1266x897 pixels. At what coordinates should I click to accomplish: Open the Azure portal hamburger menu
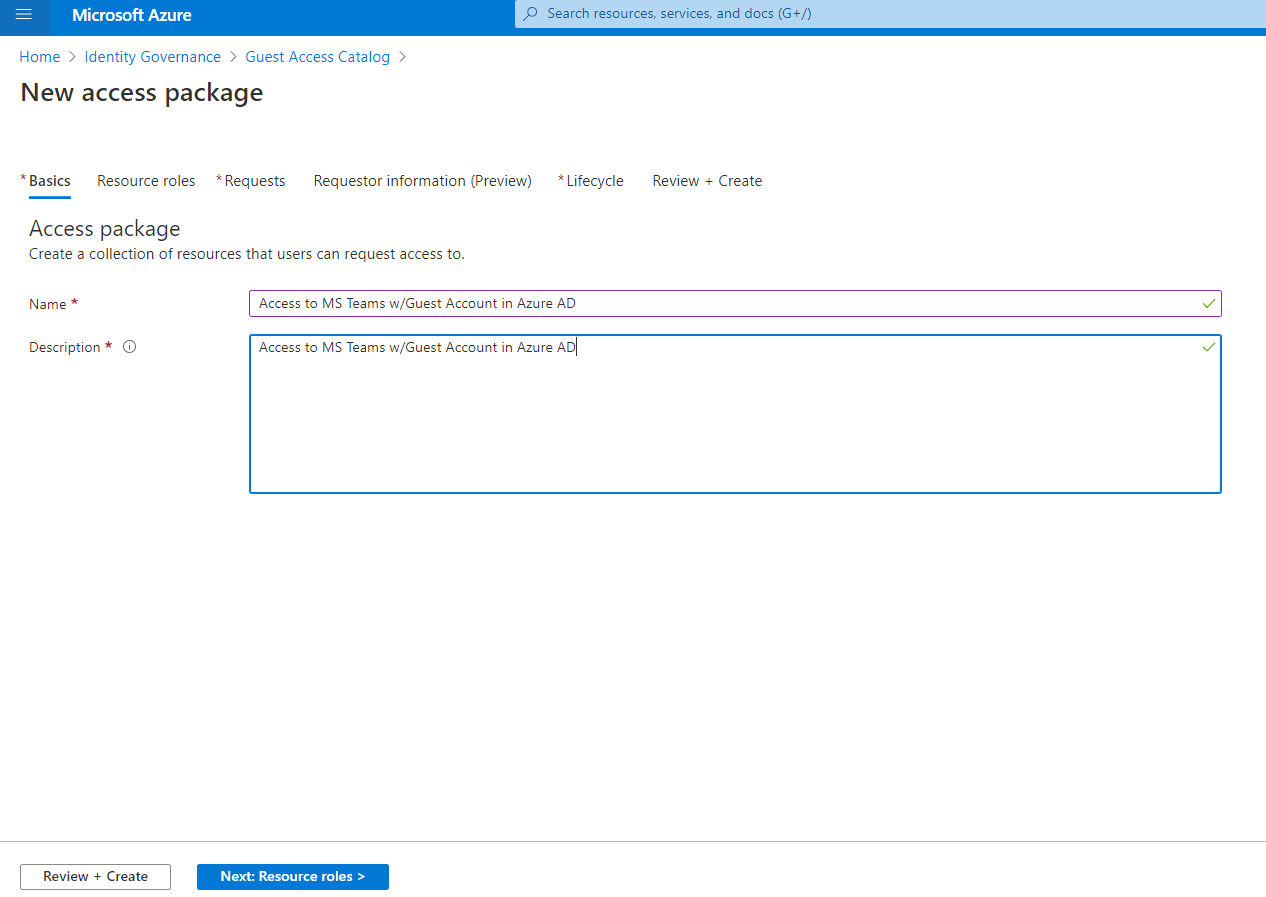[24, 14]
